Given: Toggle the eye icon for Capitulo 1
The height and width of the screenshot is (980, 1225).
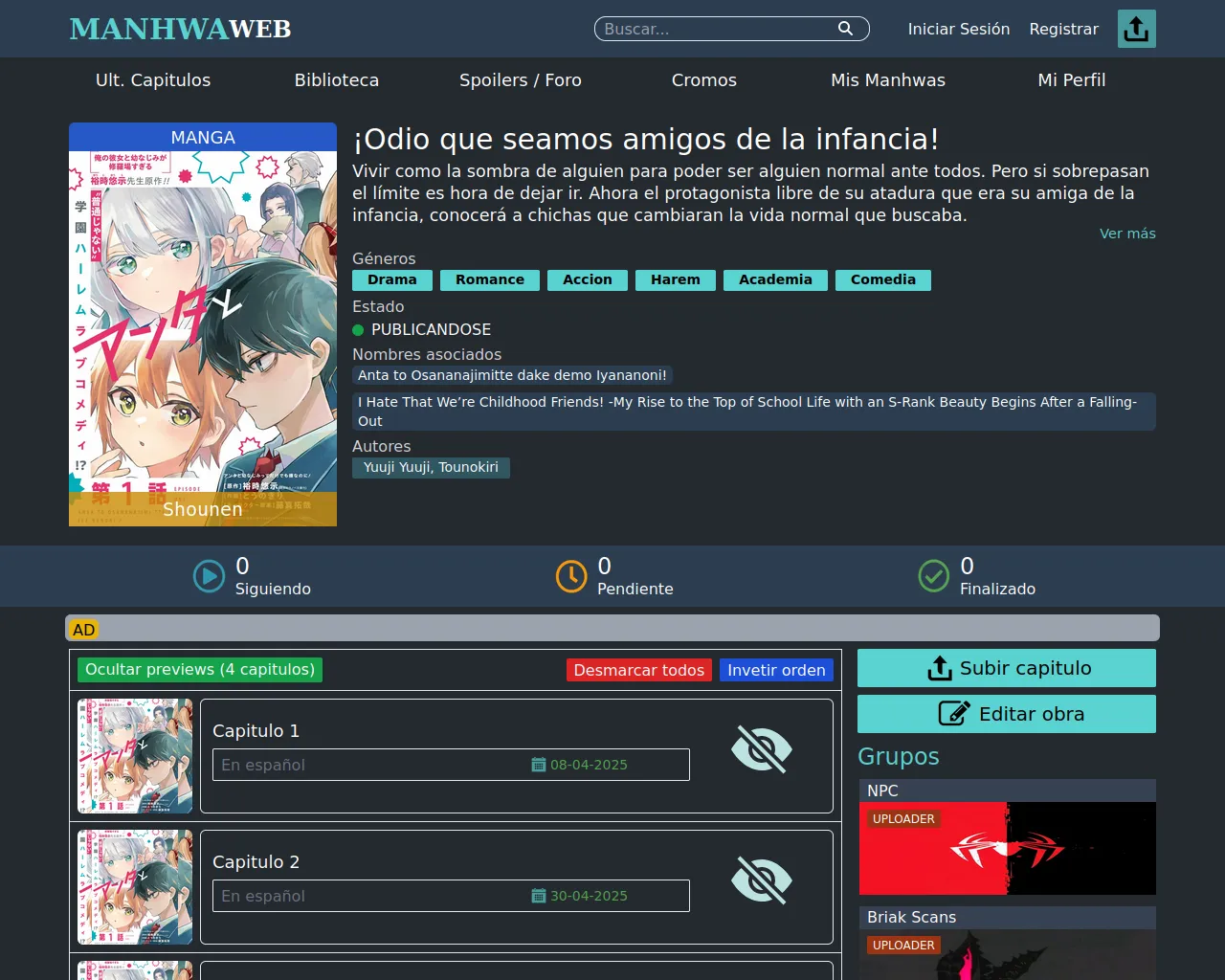Looking at the screenshot, I should tap(762, 749).
